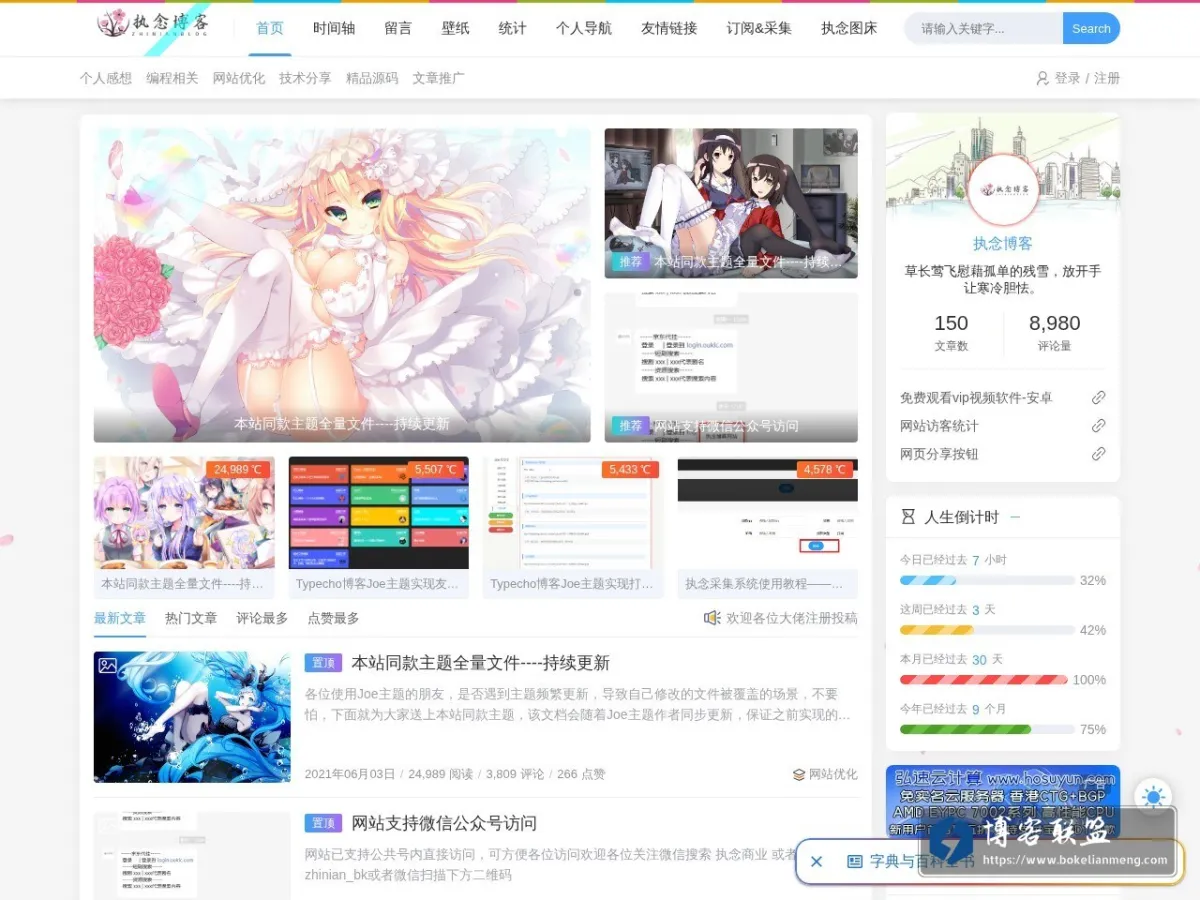Open article title 网站支持微信公众号访问
1200x900 pixels.
pos(444,823)
